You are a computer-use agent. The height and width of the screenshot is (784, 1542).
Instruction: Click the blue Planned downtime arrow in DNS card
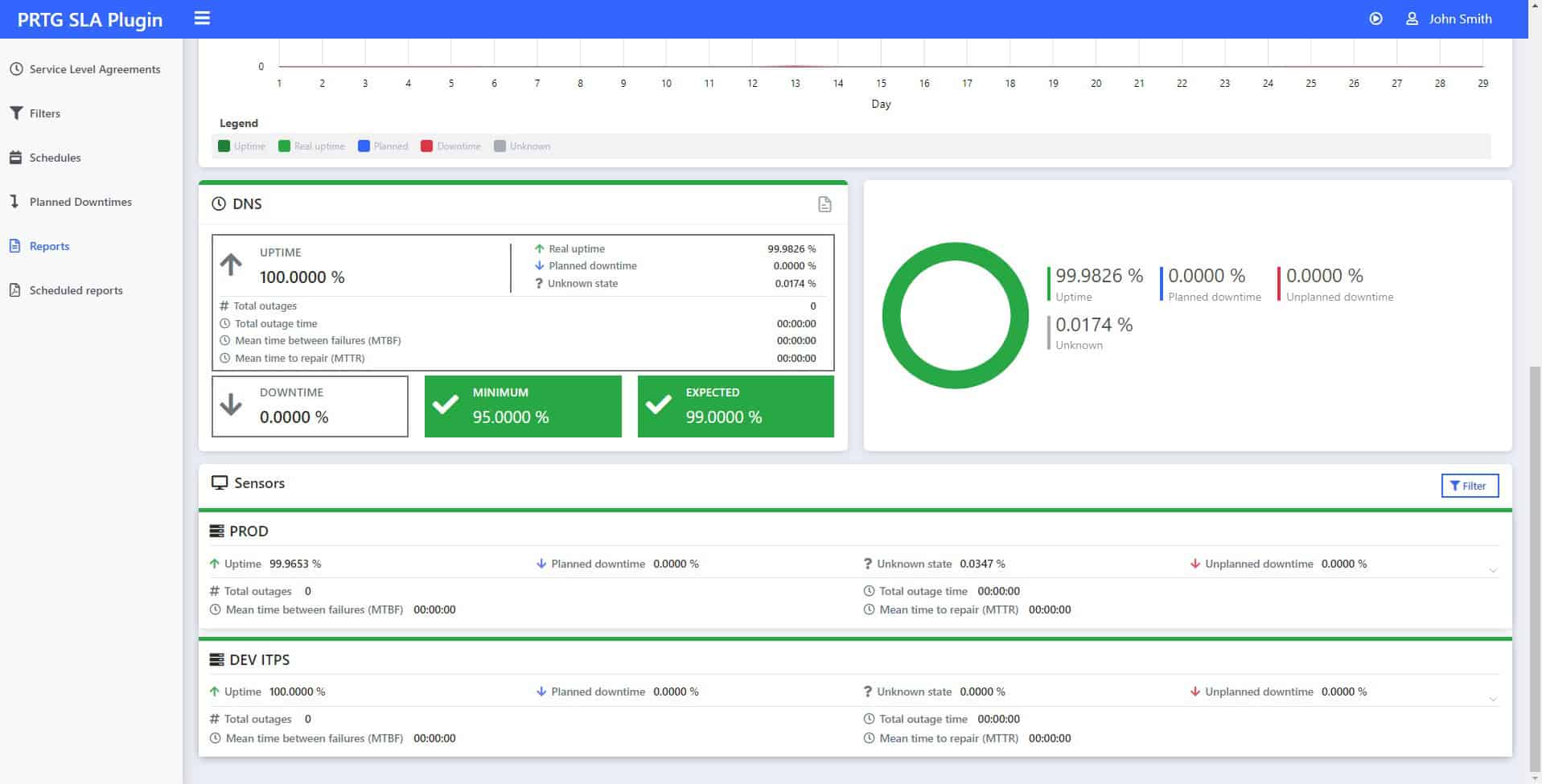(539, 266)
